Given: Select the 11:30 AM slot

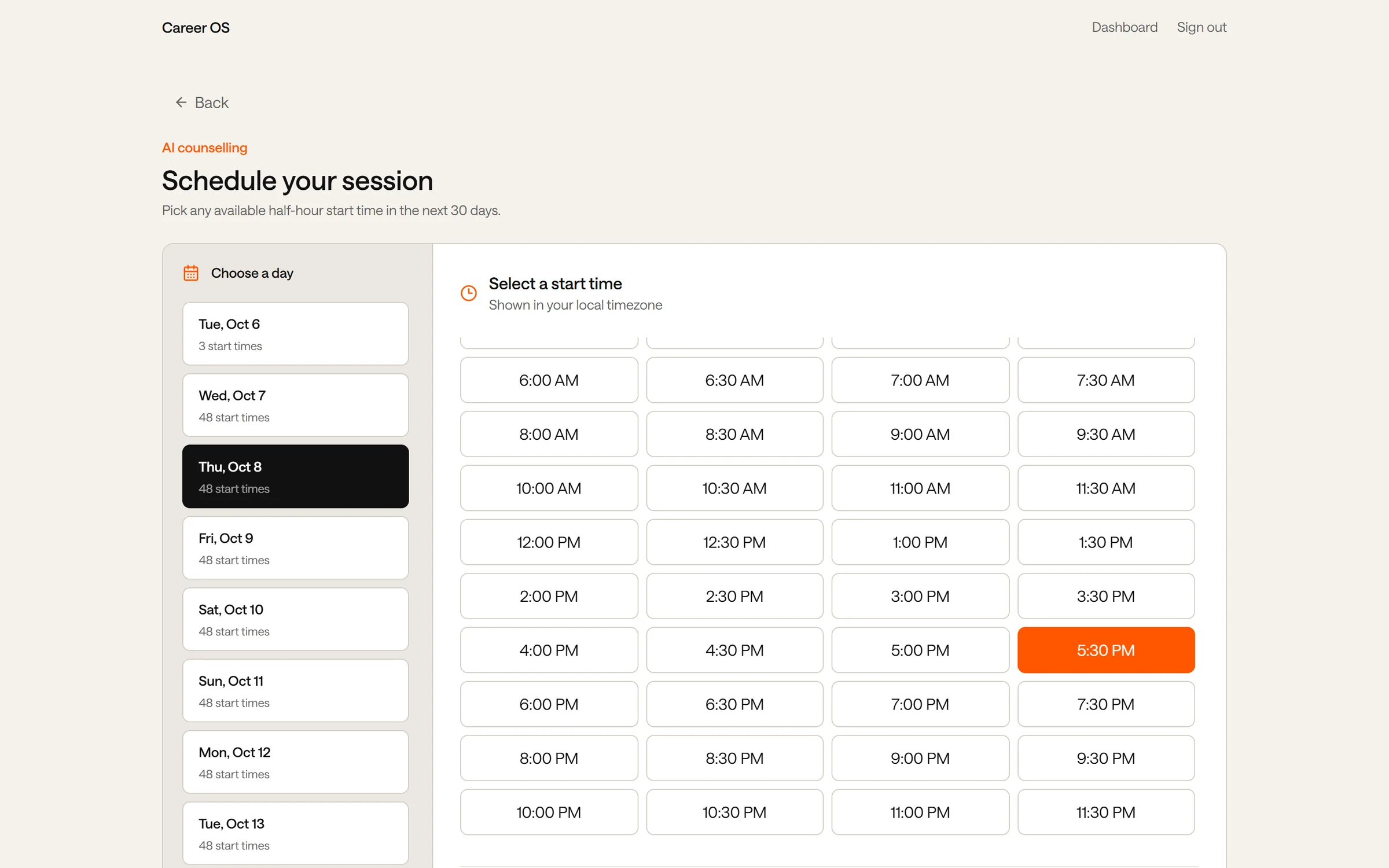Looking at the screenshot, I should (x=1106, y=488).
